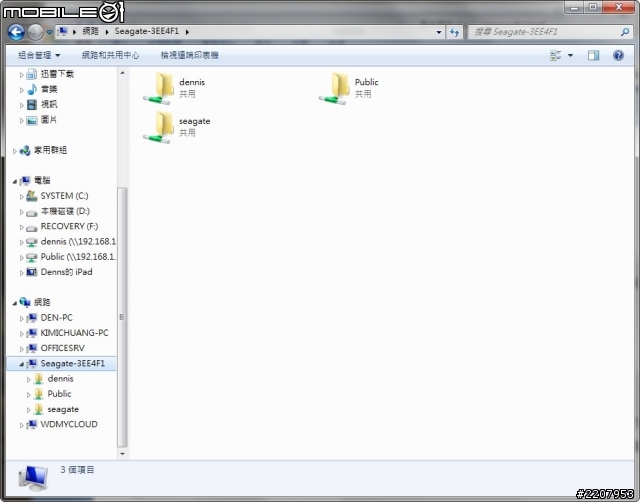Select Public under Seagate-3EE4F1 in tree
This screenshot has height=502, width=640.
[60, 394]
